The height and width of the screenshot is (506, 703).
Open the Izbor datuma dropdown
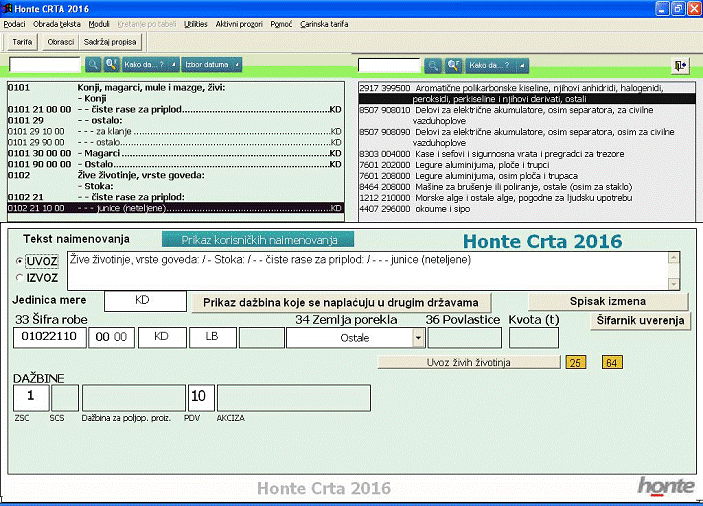tap(212, 65)
